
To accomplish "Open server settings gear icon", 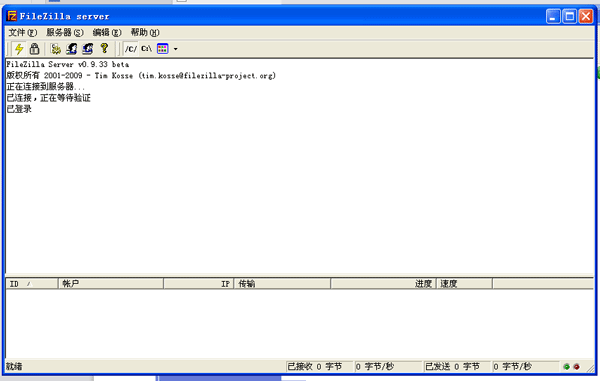I will click(x=56, y=49).
